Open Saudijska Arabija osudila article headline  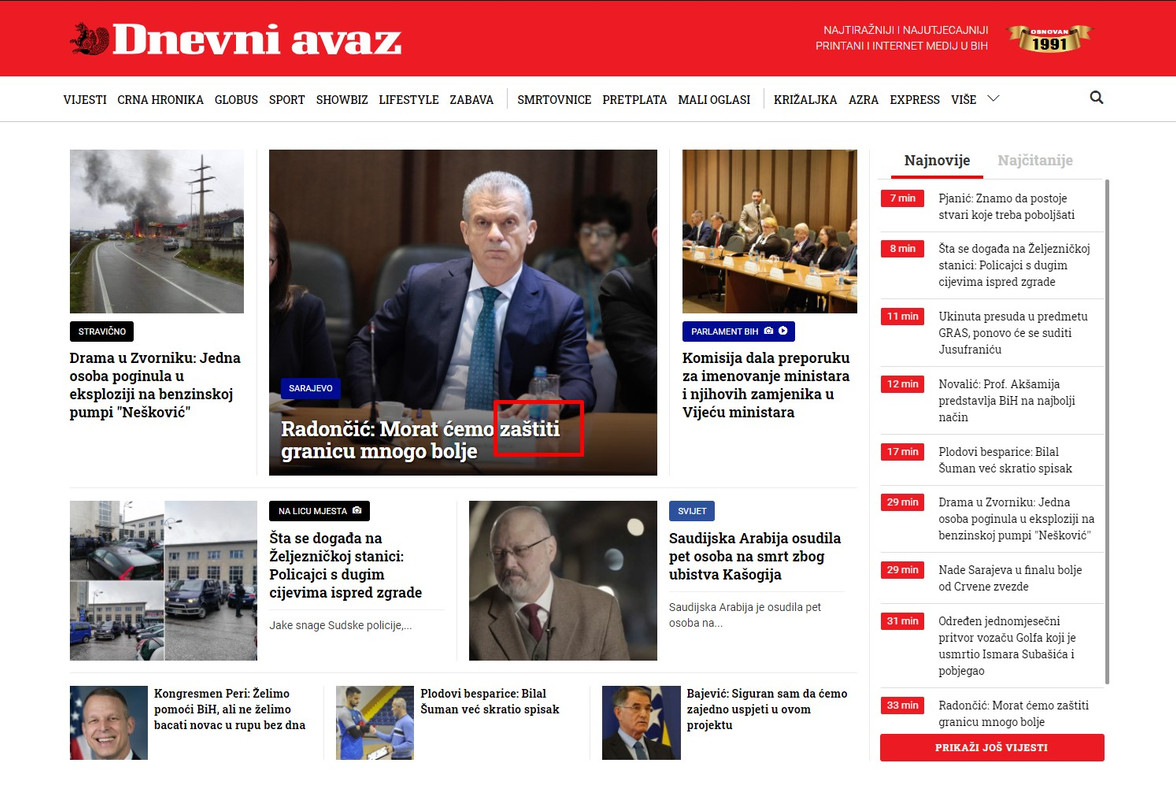point(754,556)
